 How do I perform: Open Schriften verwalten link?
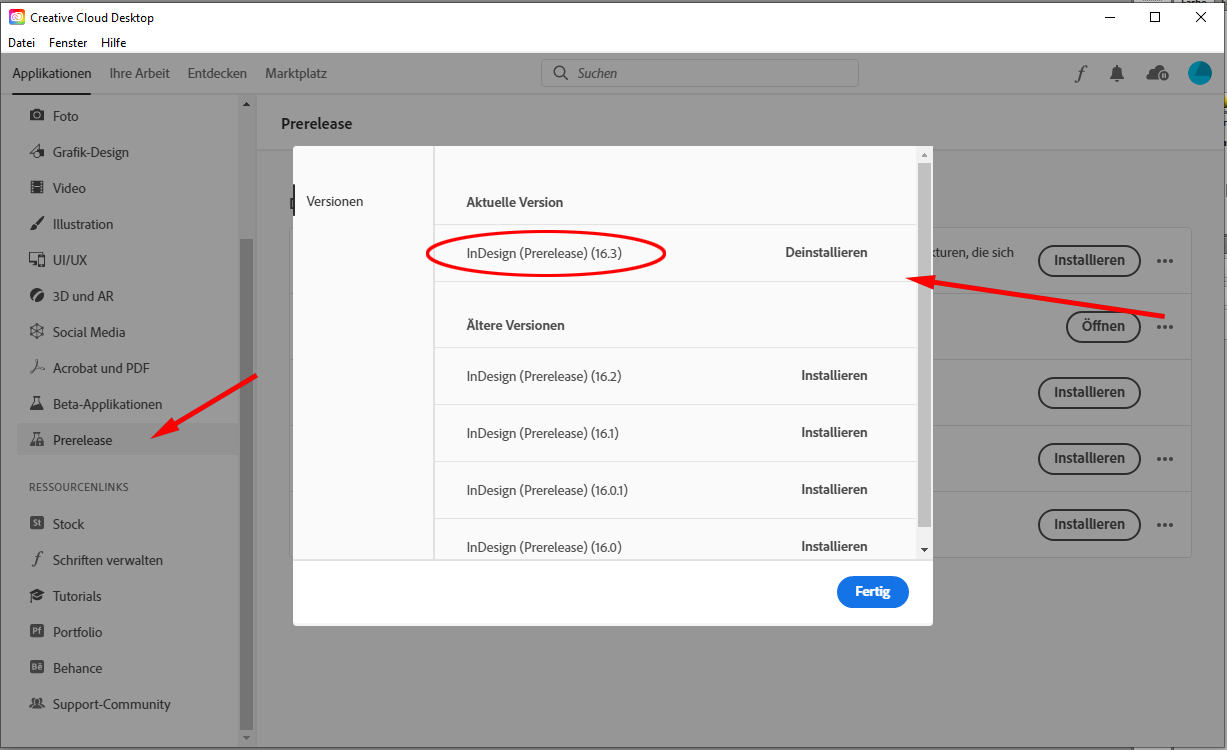107,560
